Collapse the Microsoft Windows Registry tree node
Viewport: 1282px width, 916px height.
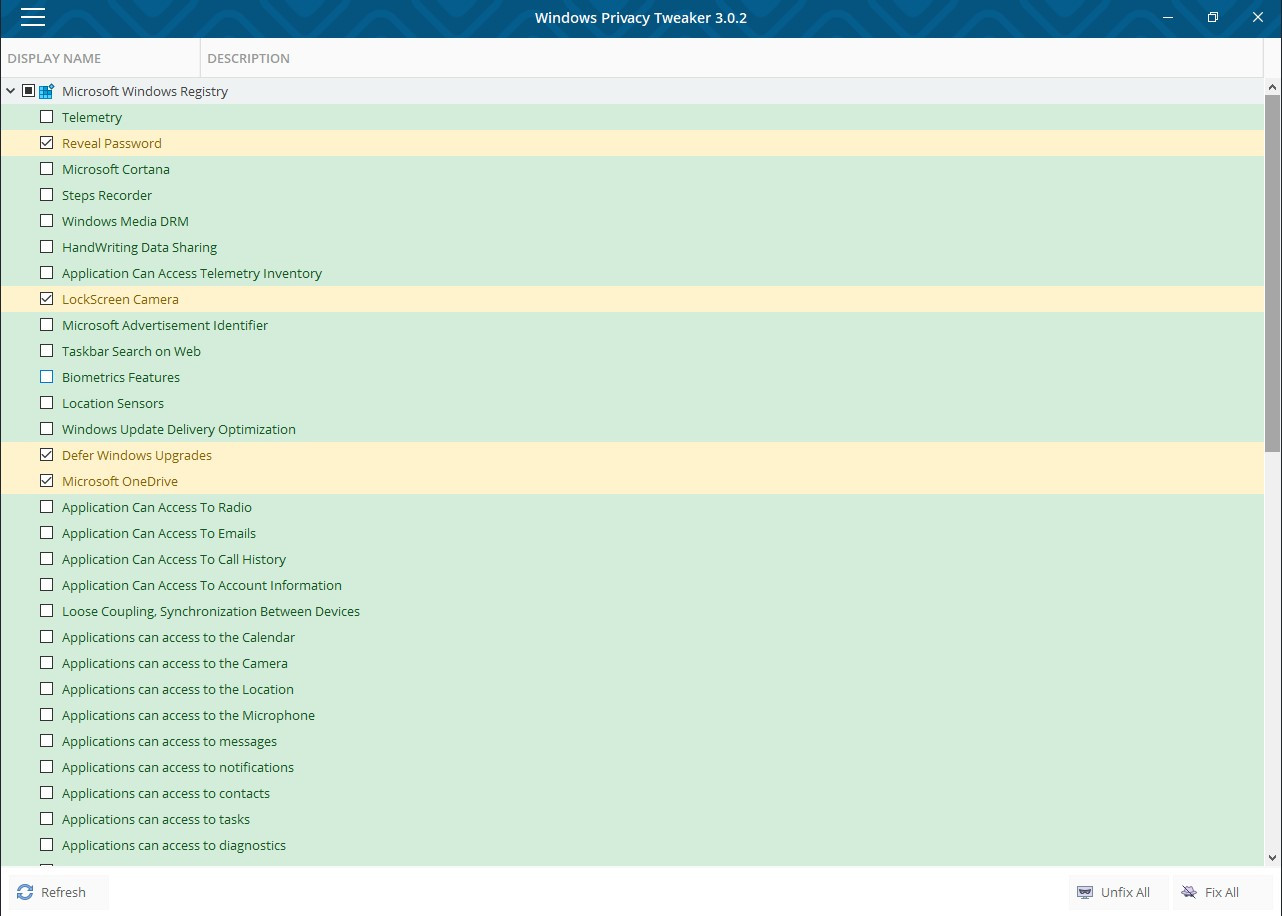(x=10, y=91)
